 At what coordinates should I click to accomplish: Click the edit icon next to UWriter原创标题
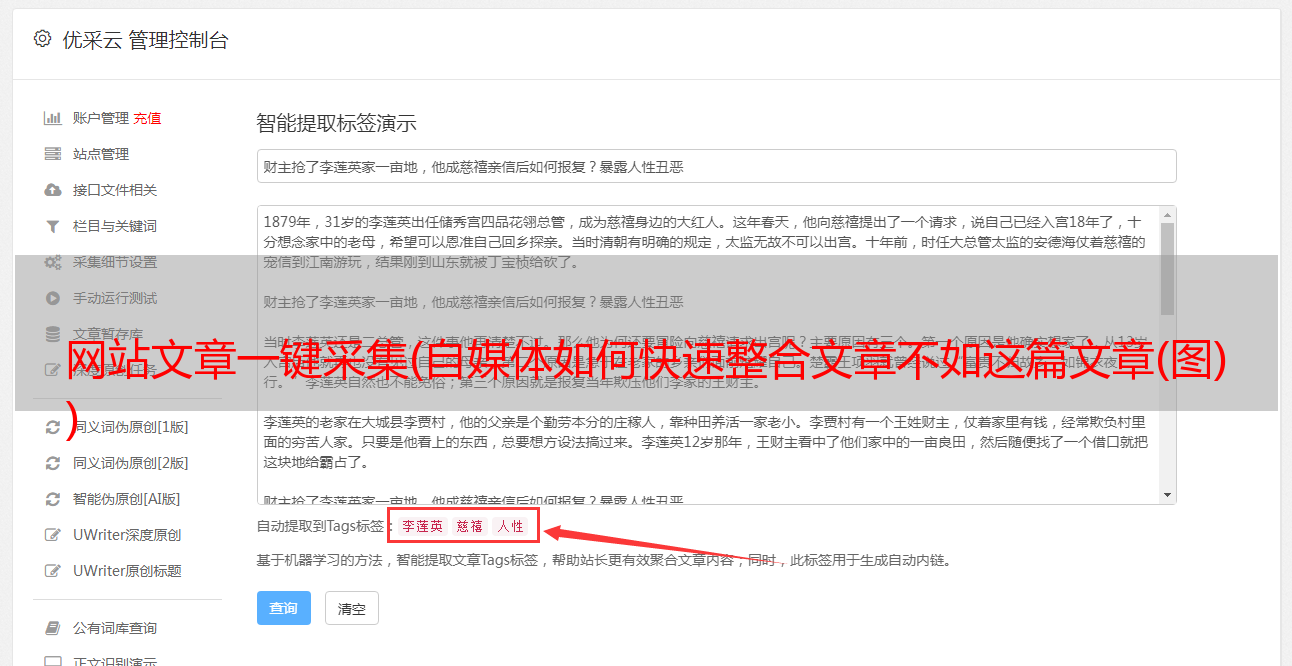53,571
